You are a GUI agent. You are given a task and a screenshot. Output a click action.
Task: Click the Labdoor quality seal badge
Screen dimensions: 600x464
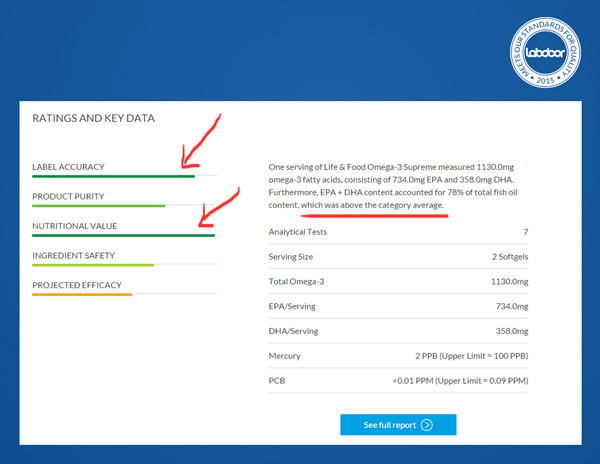545,52
